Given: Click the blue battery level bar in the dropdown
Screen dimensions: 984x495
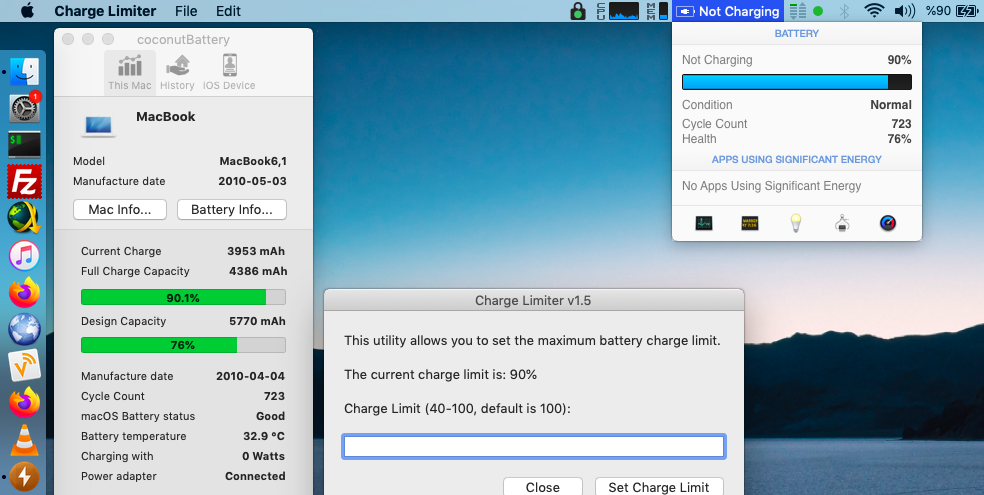Looking at the screenshot, I should (796, 82).
